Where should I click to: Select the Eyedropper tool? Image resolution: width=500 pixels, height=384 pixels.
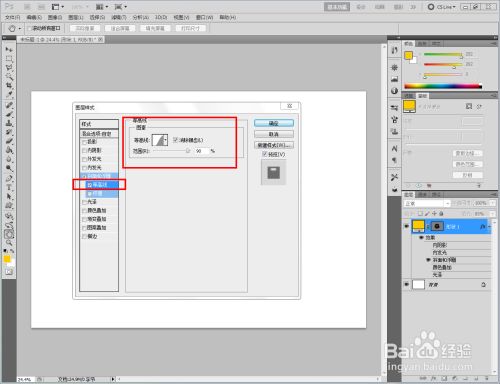(x=9, y=95)
